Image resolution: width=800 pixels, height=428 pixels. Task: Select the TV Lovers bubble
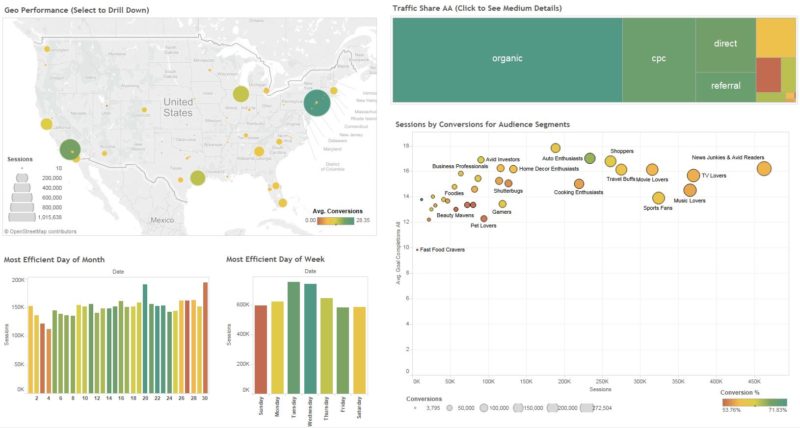(x=693, y=176)
